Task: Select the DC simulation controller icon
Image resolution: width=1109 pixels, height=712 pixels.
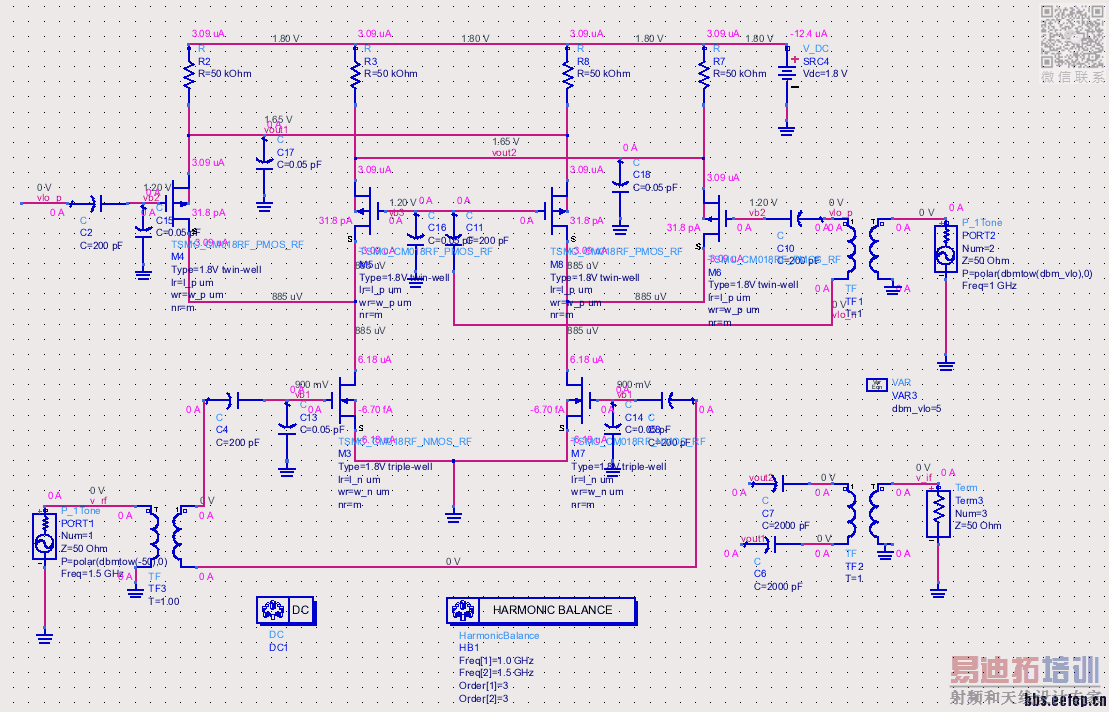Action: pyautogui.click(x=286, y=610)
